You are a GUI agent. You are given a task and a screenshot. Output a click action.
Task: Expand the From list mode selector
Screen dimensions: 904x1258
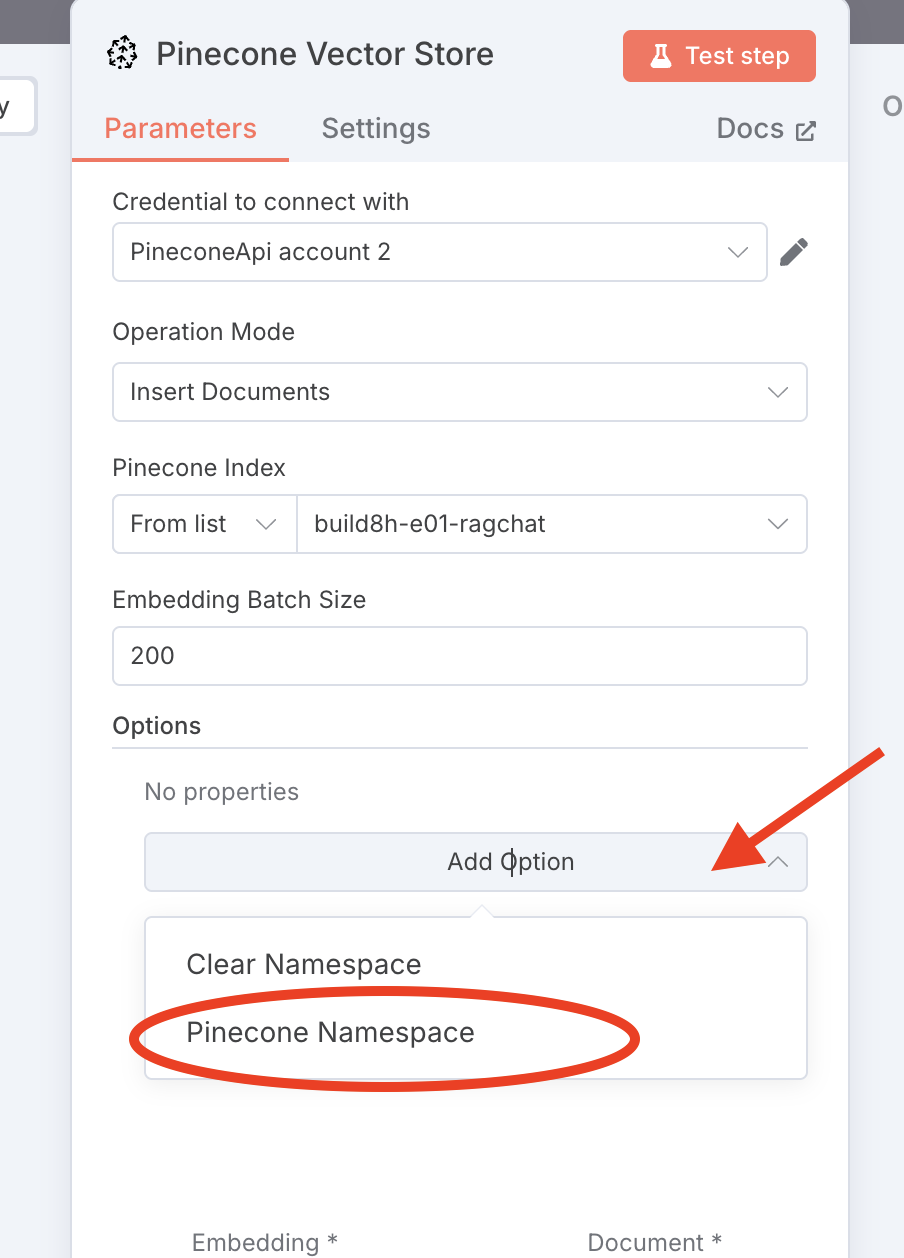click(x=204, y=524)
